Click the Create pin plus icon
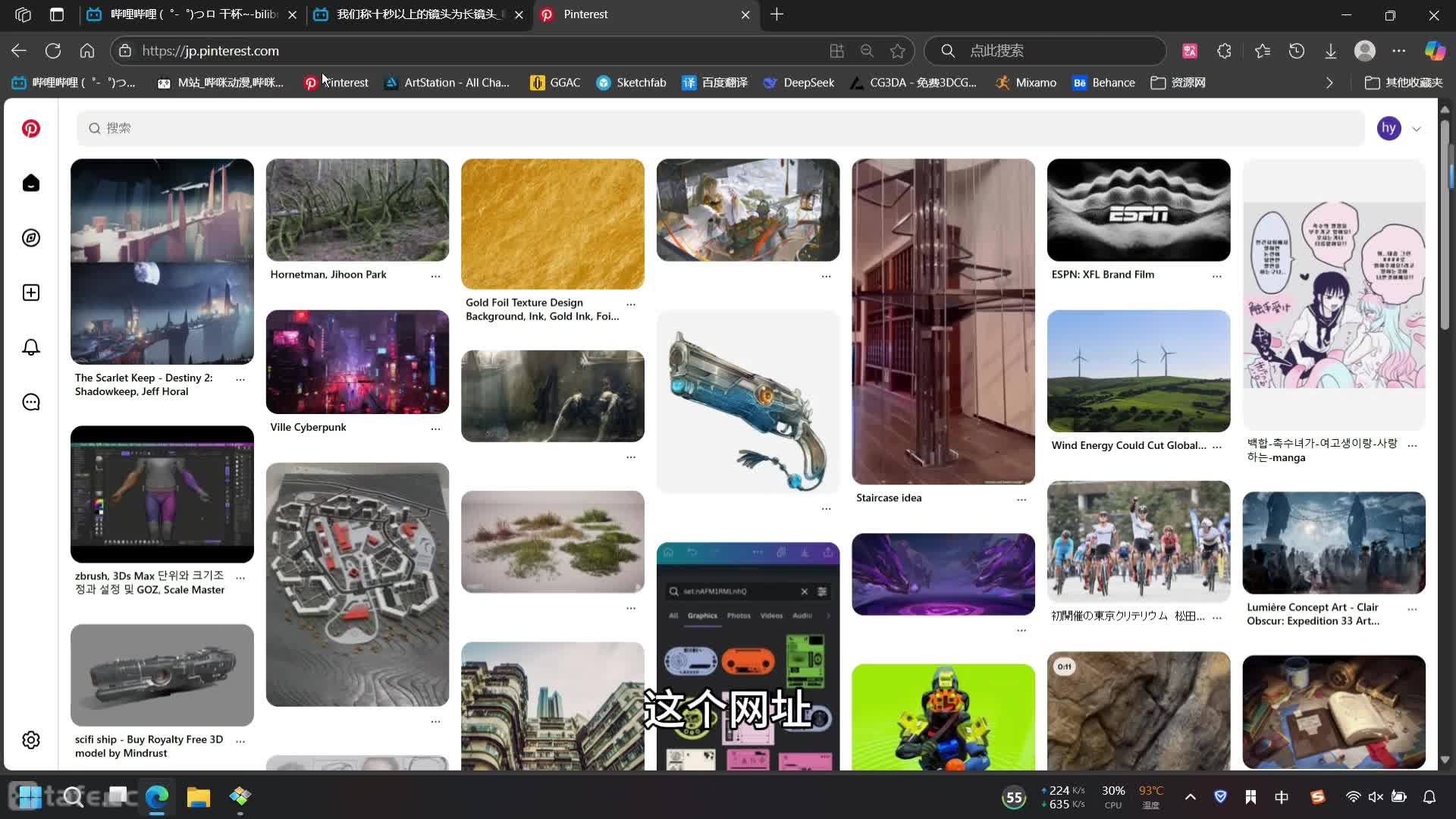Screen dimensions: 1456x819 point(31,293)
